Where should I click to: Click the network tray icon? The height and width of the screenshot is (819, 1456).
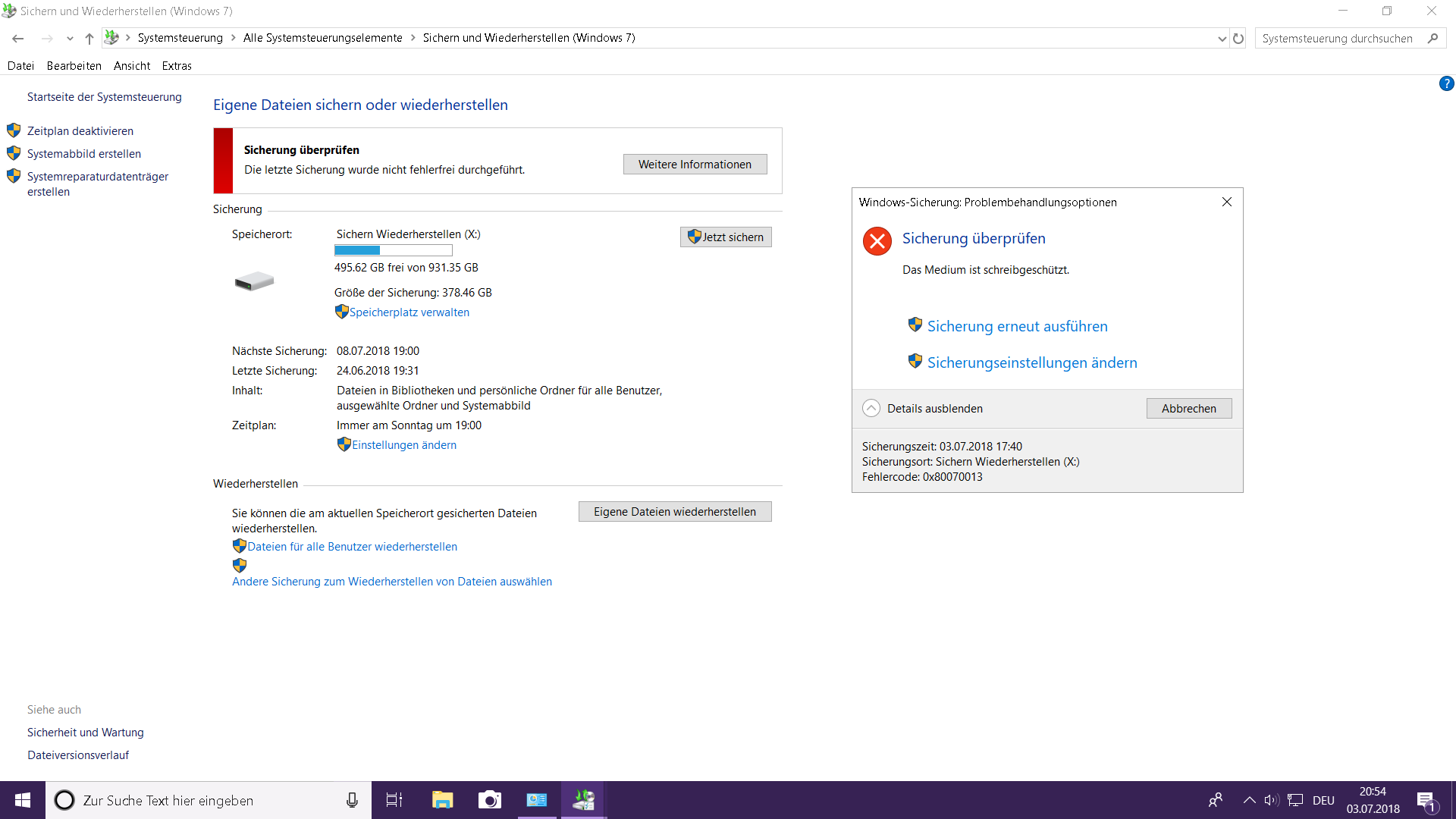click(1295, 800)
